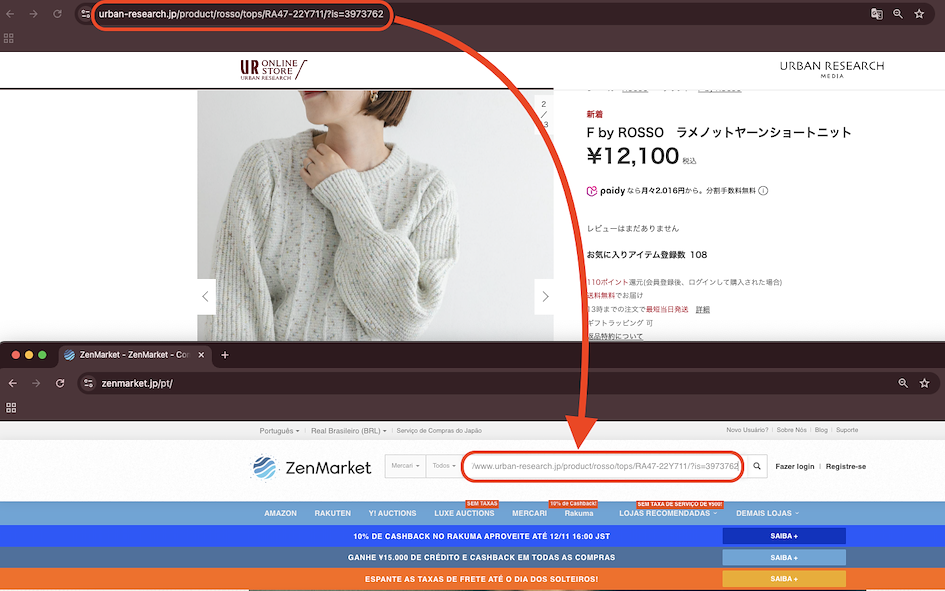This screenshot has height=591, width=945.
Task: Reload the urban-research product page
Action: pos(57,14)
